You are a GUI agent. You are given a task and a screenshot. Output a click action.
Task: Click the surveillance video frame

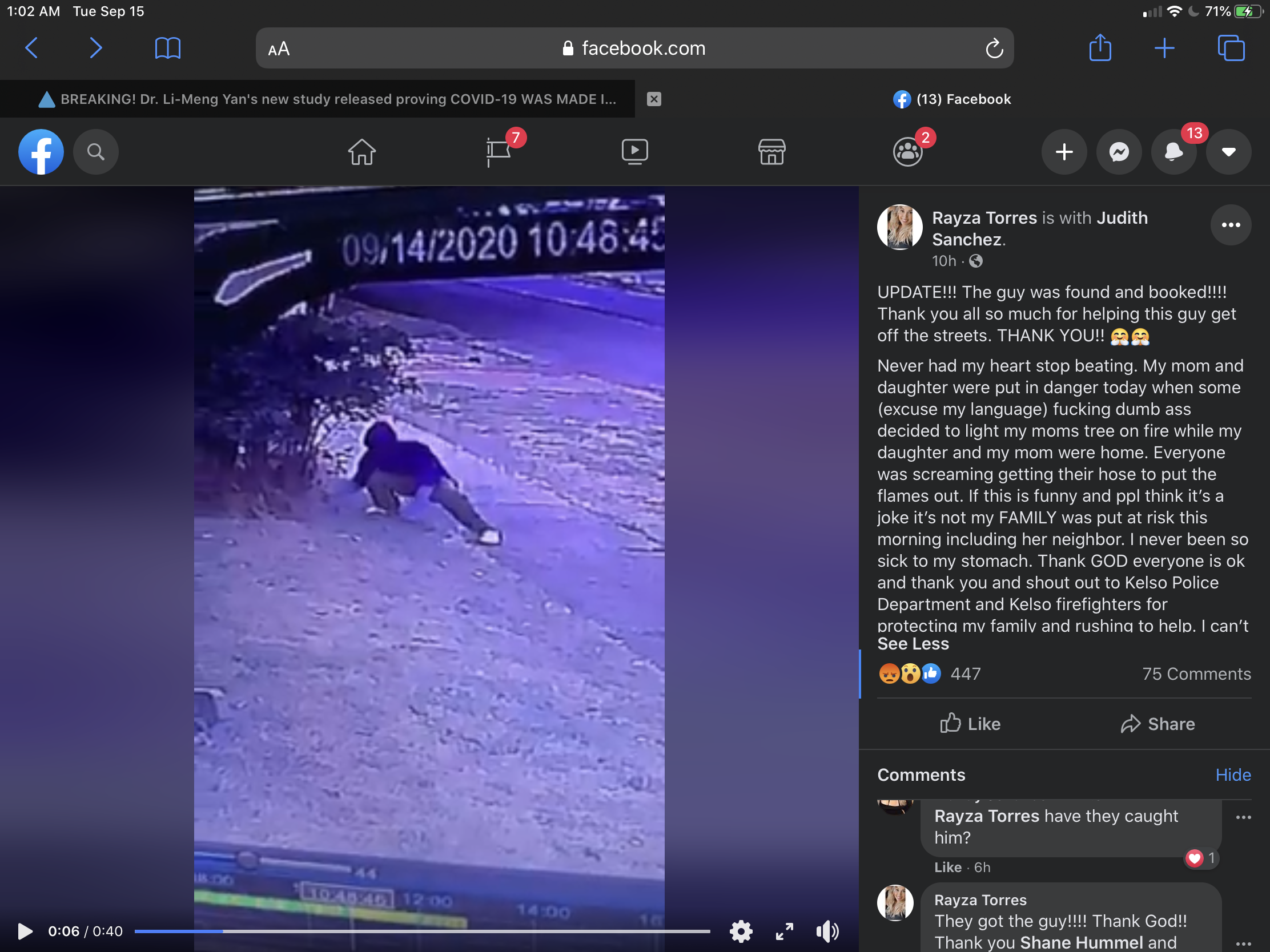(x=429, y=568)
